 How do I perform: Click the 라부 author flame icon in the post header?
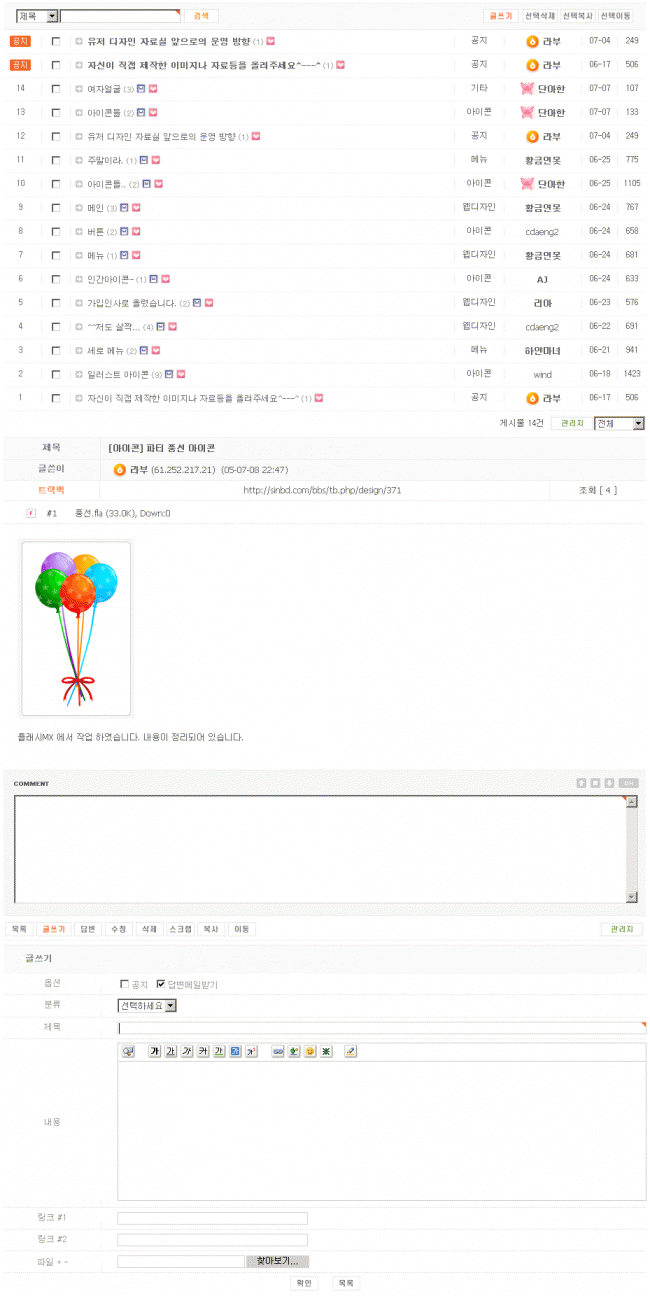point(120,470)
